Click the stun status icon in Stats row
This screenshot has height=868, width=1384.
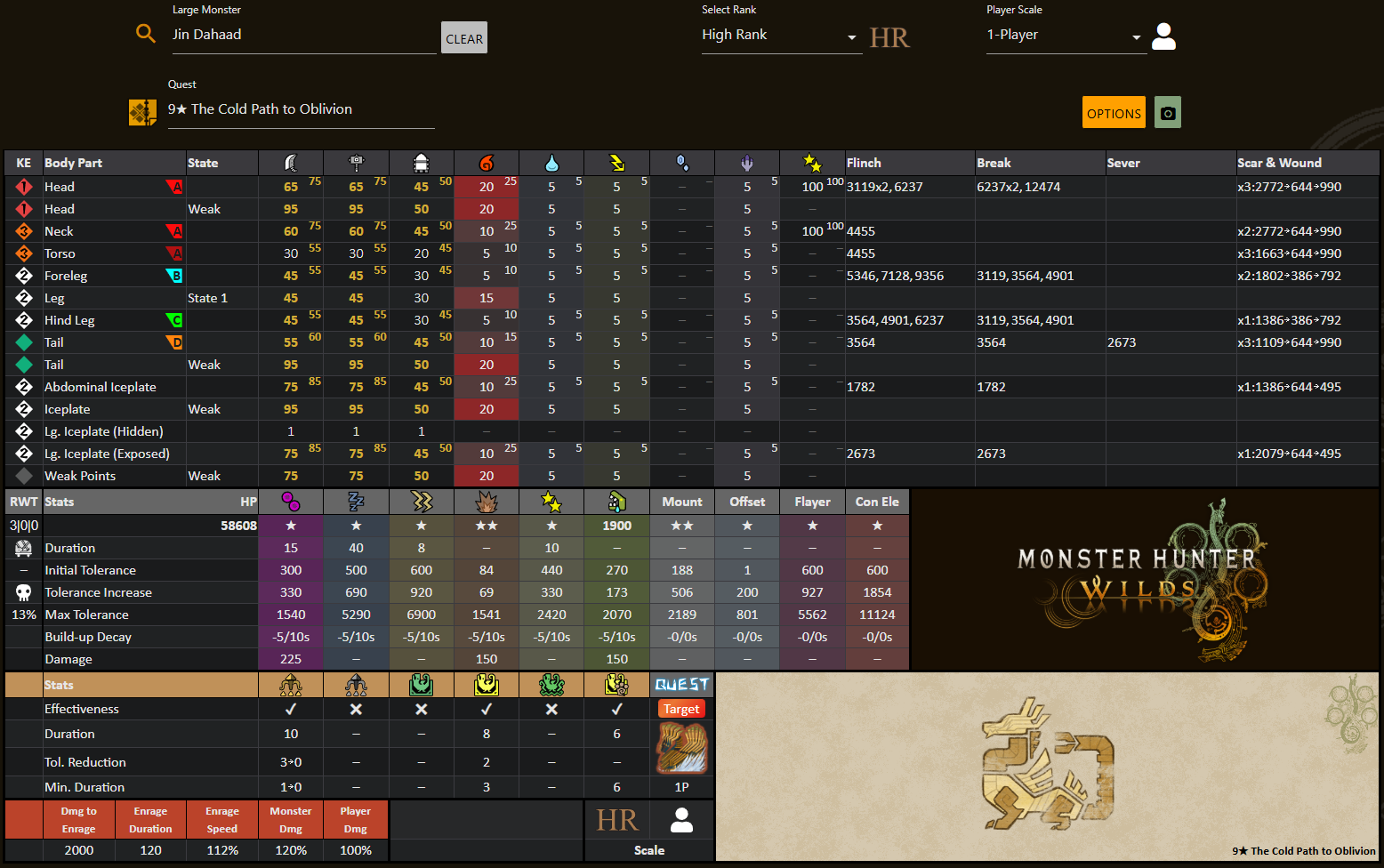551,502
